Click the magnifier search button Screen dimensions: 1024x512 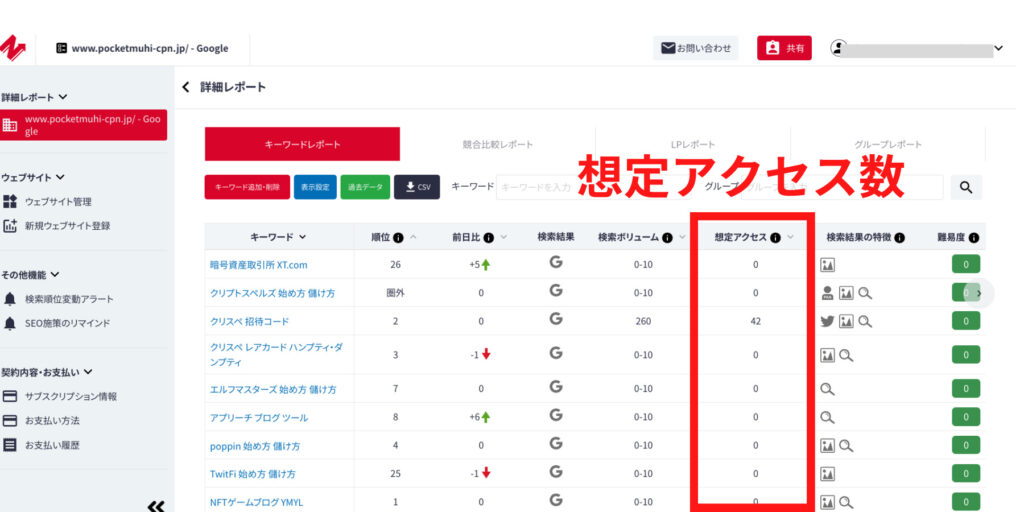pos(967,187)
